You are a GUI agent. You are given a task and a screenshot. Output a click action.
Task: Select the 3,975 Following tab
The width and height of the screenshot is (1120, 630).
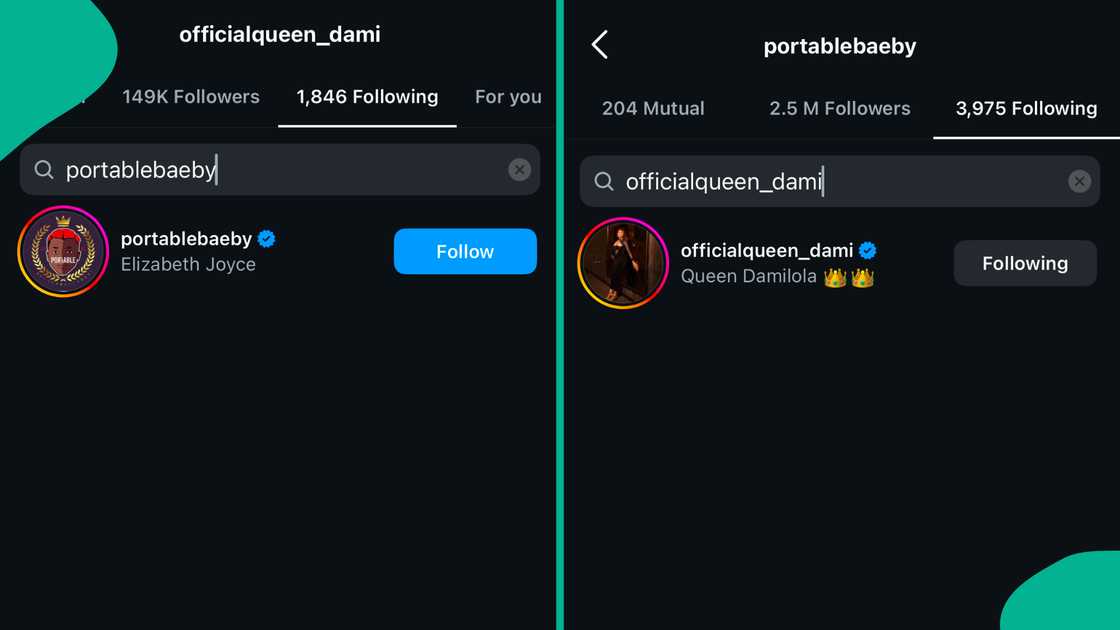click(x=1026, y=109)
